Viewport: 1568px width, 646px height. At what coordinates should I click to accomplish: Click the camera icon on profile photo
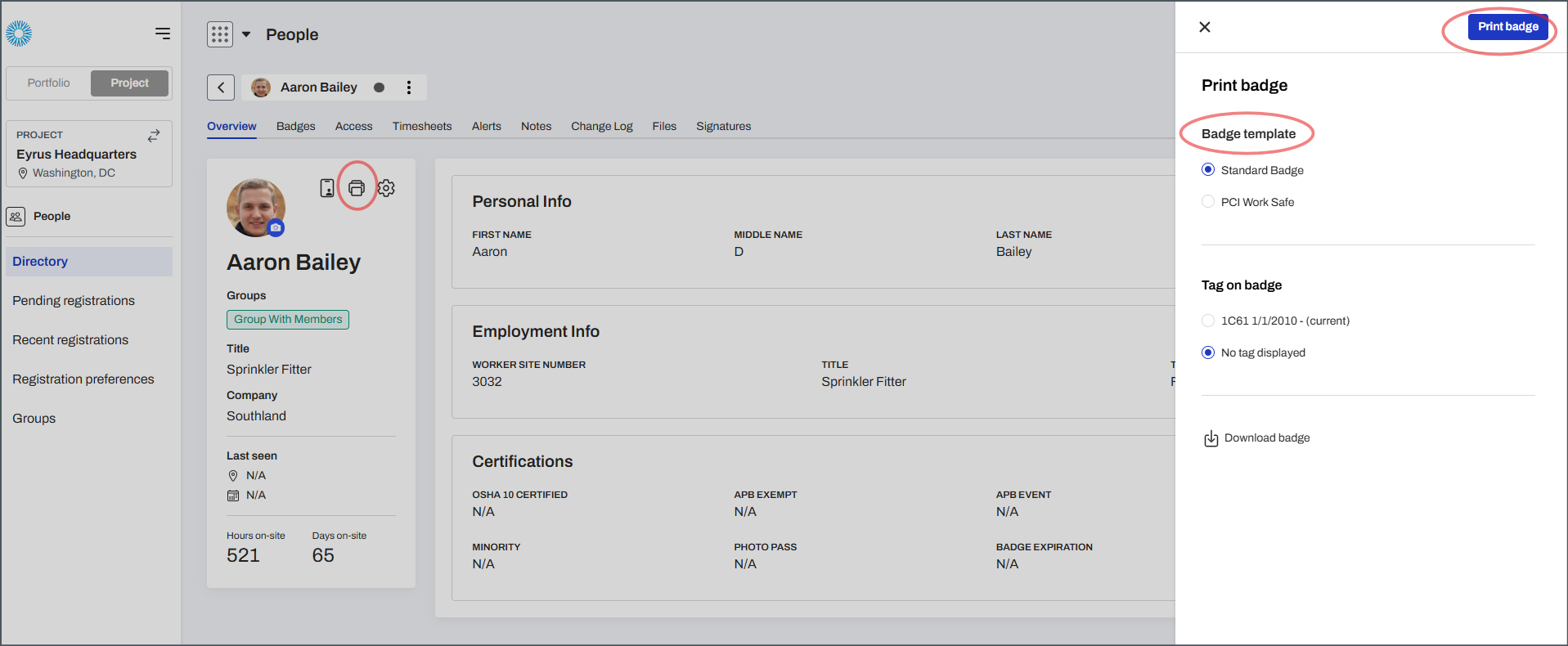276,227
